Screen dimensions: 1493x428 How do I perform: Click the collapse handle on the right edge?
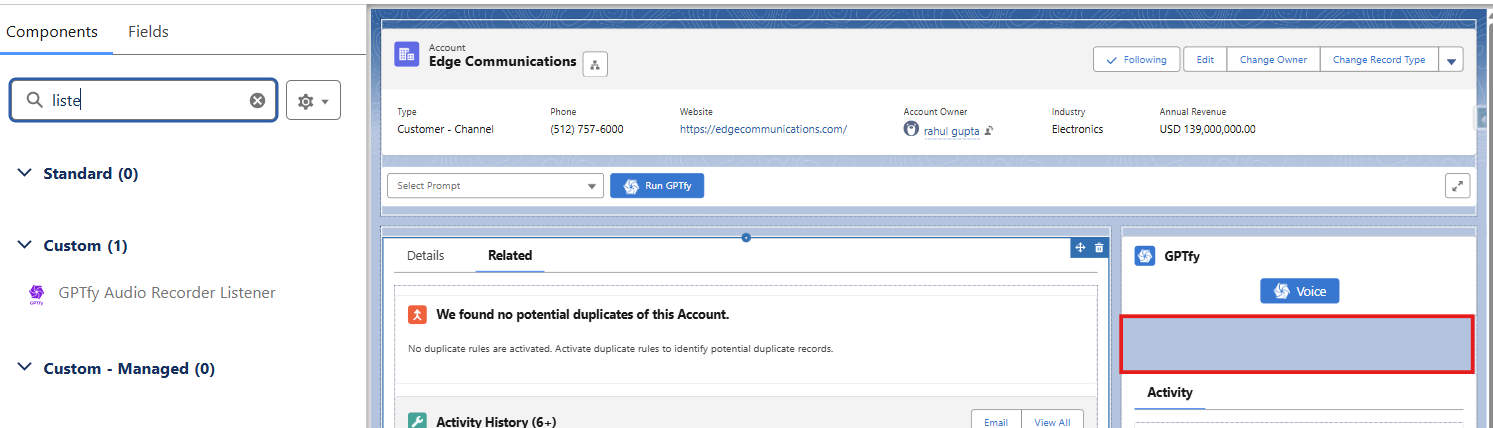click(1483, 118)
